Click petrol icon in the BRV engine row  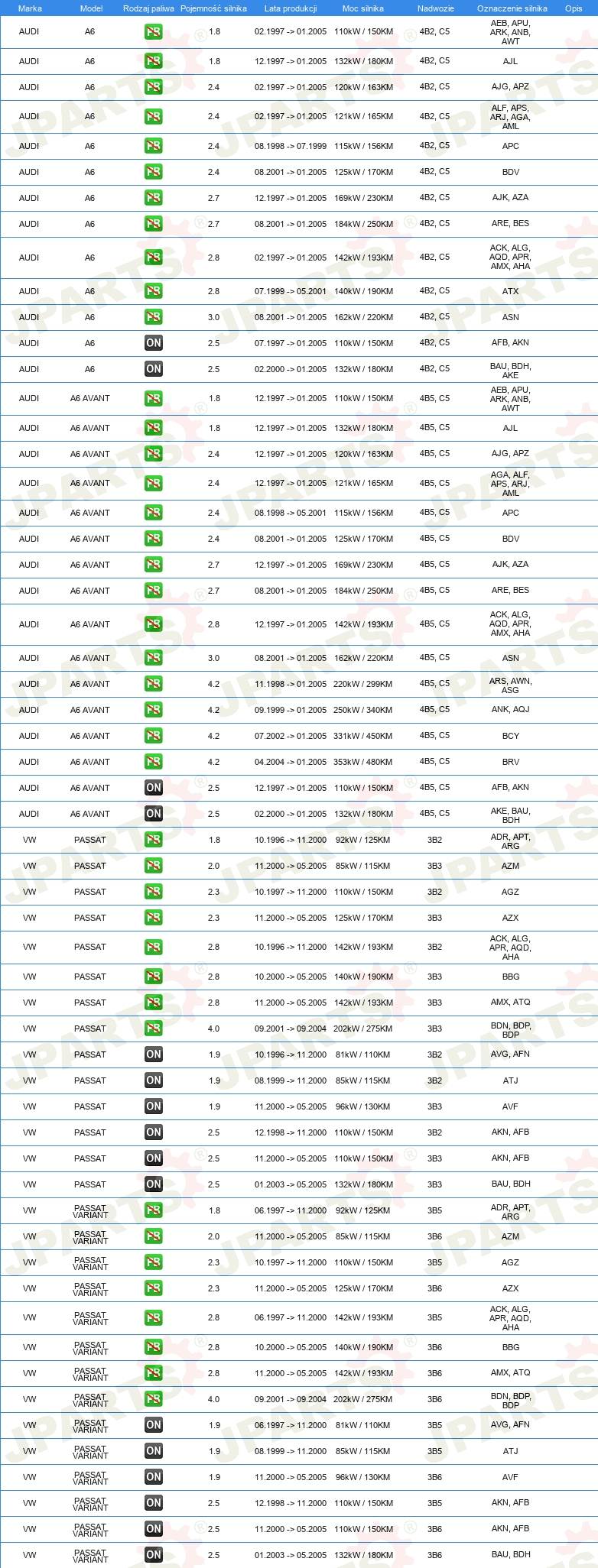[153, 762]
